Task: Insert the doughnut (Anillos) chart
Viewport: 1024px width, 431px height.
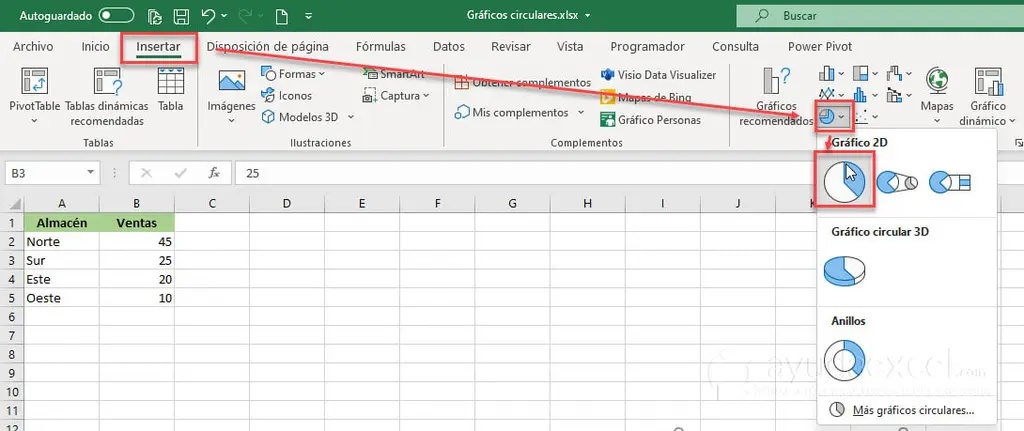Action: pyautogui.click(x=843, y=358)
